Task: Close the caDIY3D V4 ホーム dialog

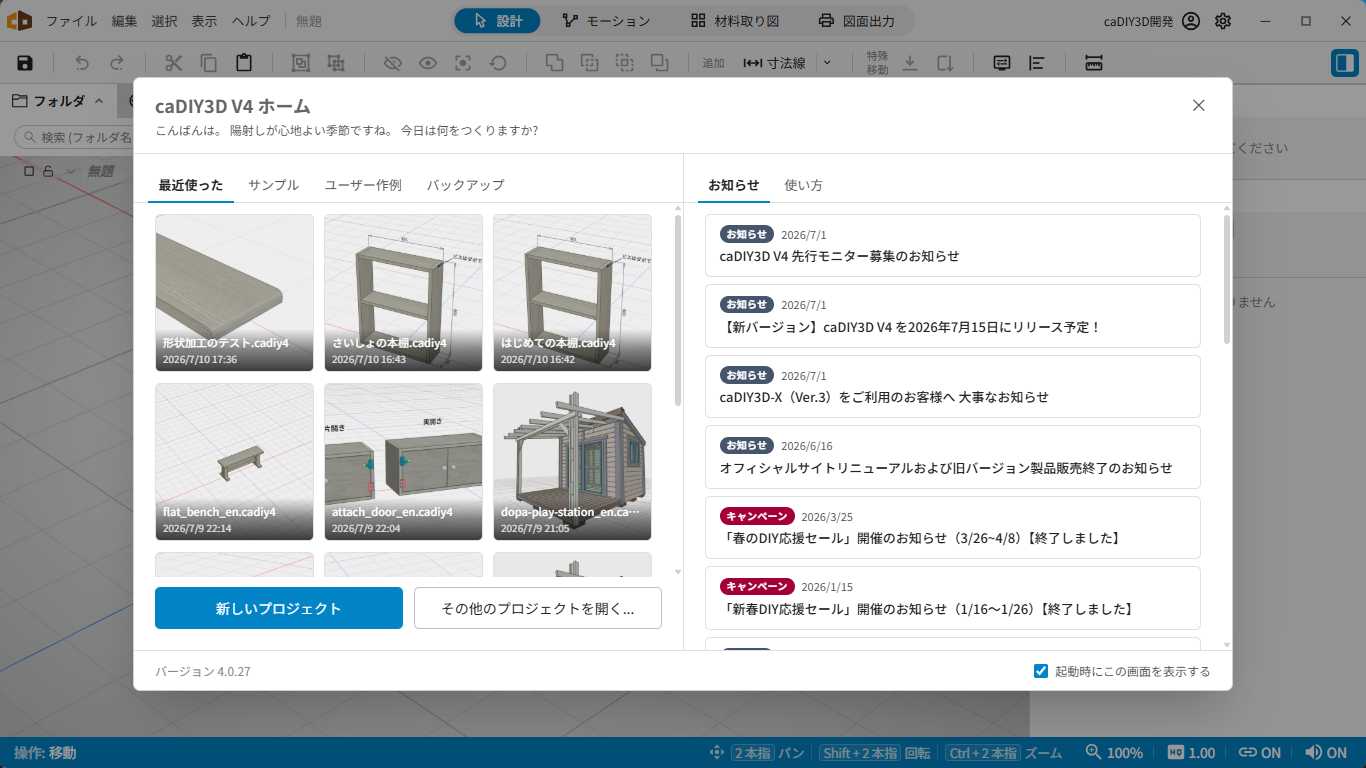Action: (1199, 105)
